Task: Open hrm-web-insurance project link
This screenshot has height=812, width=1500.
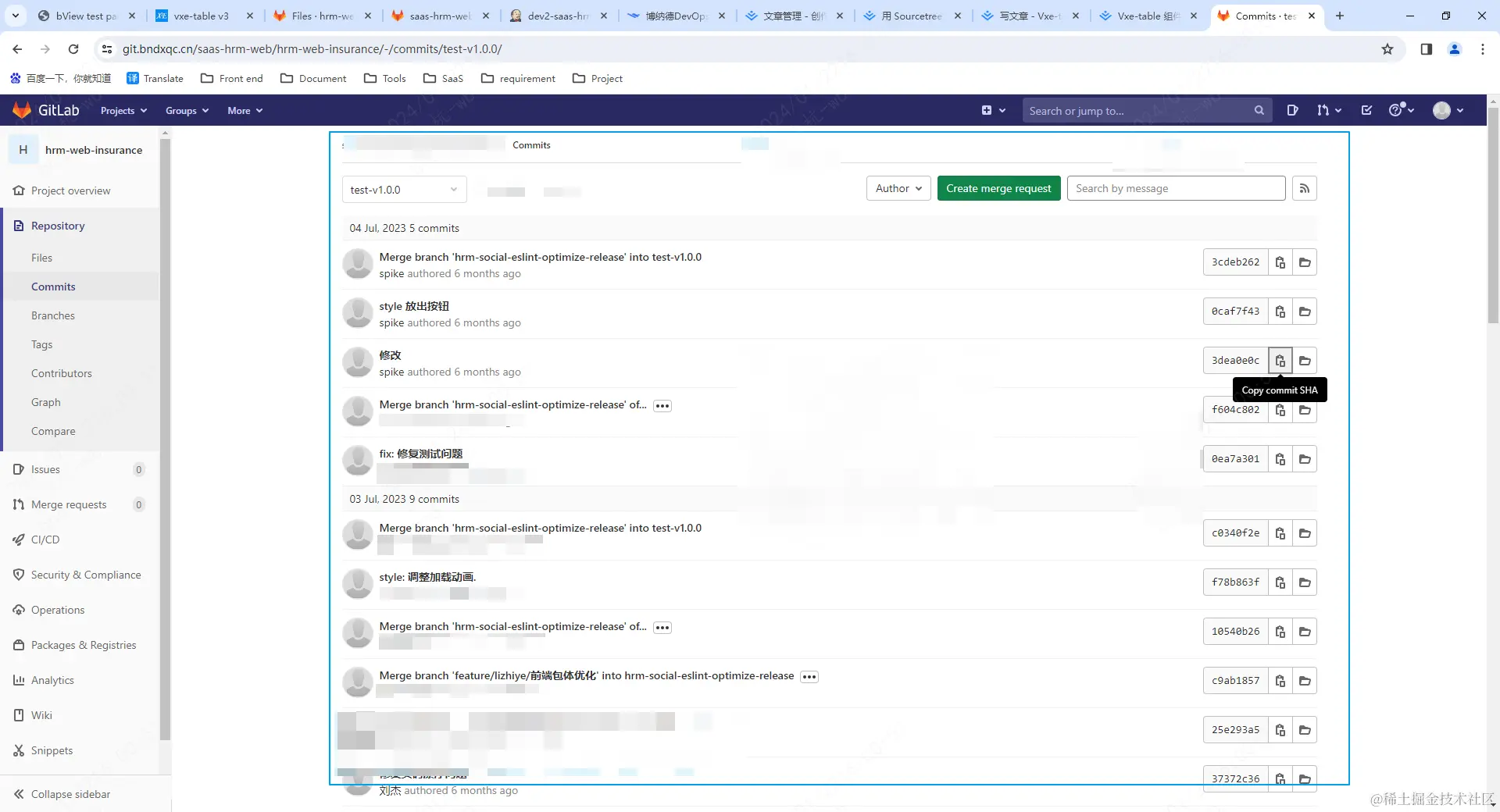Action: click(94, 150)
